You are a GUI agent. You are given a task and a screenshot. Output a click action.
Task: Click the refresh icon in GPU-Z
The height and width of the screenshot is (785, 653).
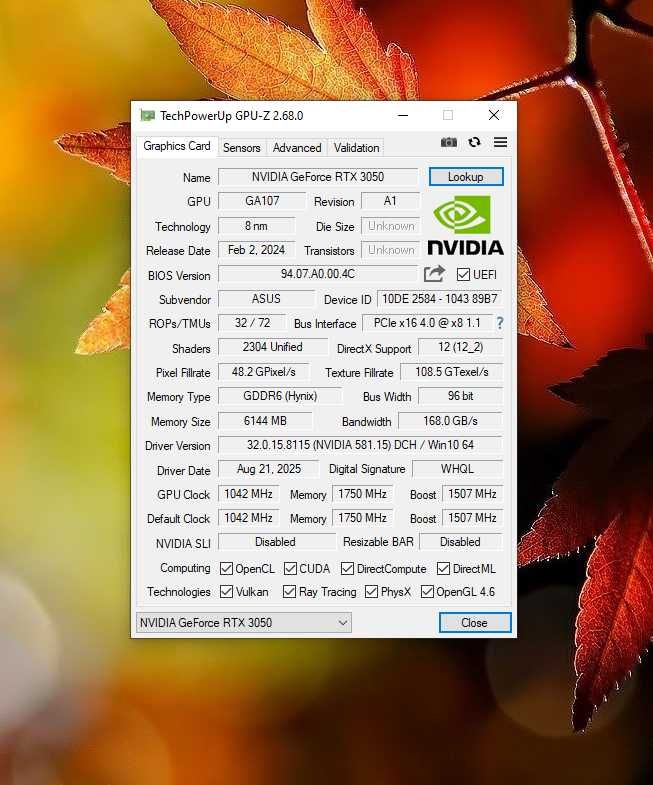[474, 142]
